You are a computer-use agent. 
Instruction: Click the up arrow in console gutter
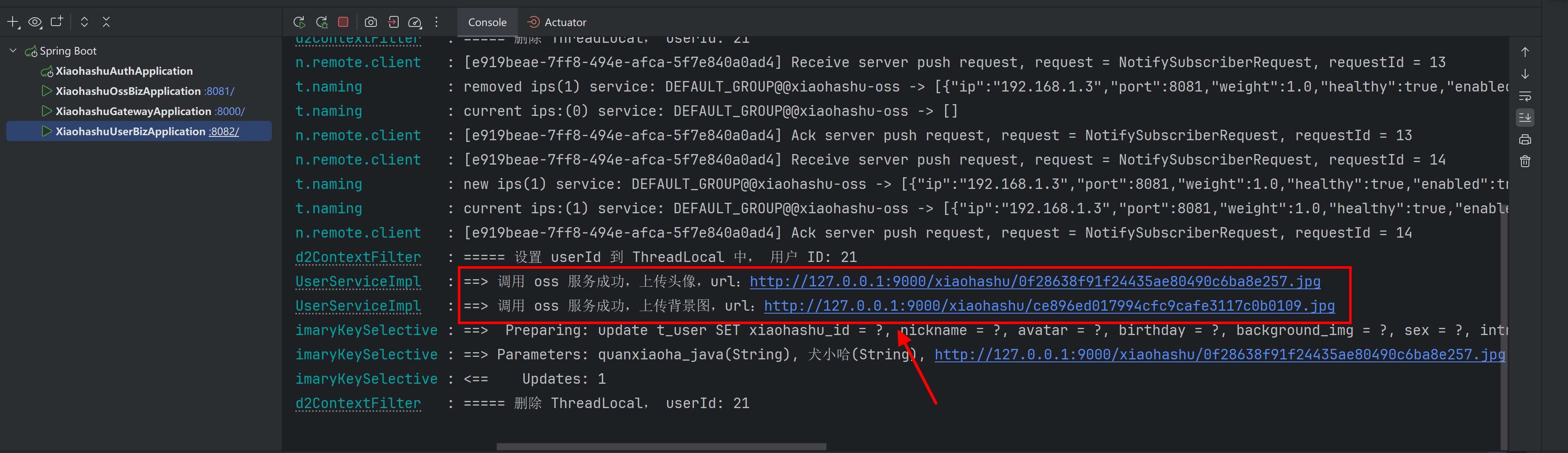(x=1525, y=52)
